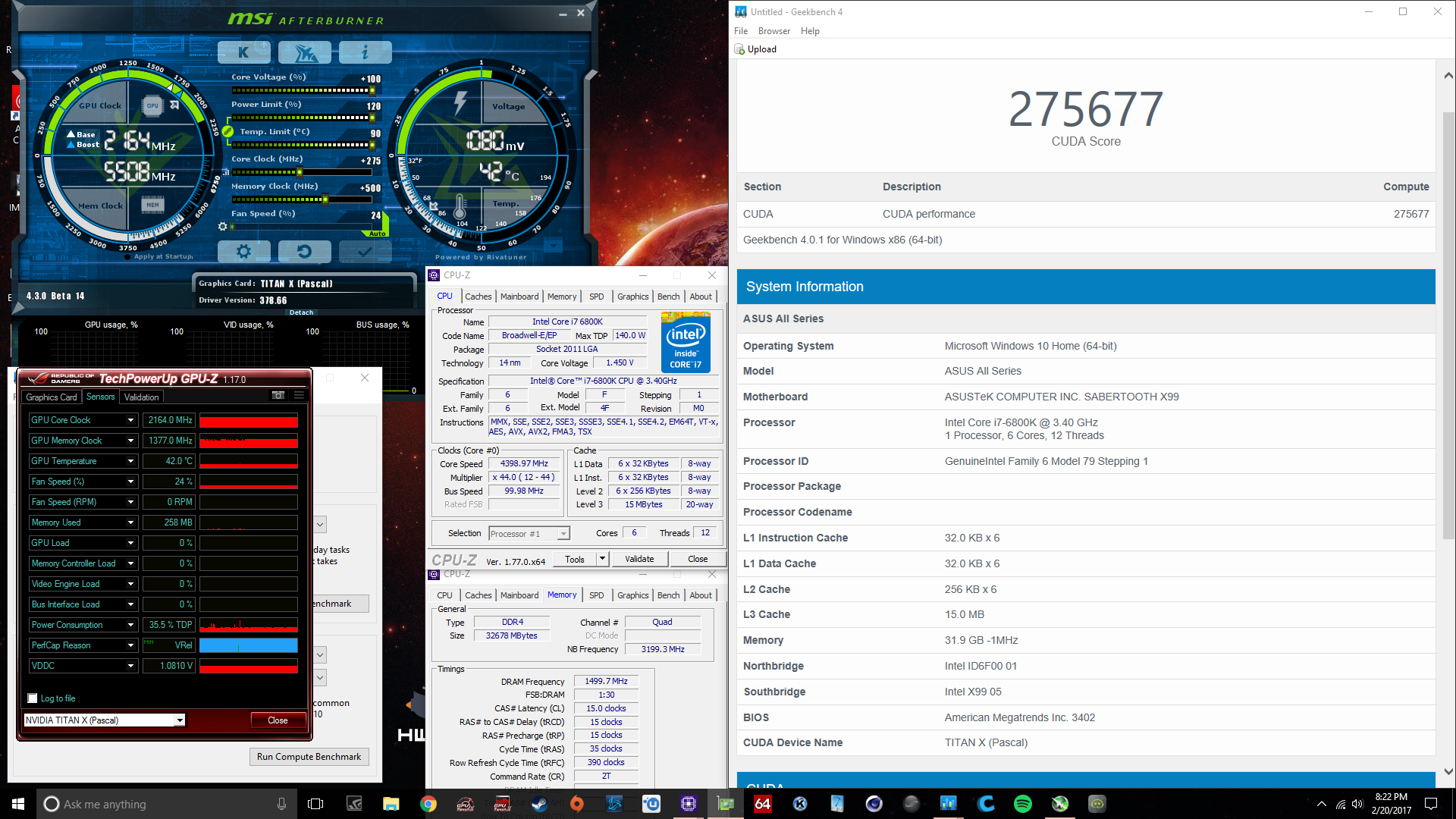Screen dimensions: 1456x819
Task: Open the NVIDIA TITAN X (Pascal) GPU selector
Action: pos(105,720)
